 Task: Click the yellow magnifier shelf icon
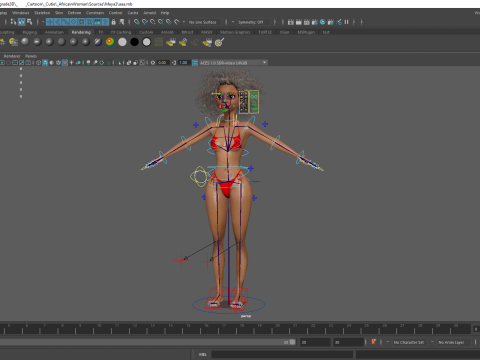coord(219,42)
